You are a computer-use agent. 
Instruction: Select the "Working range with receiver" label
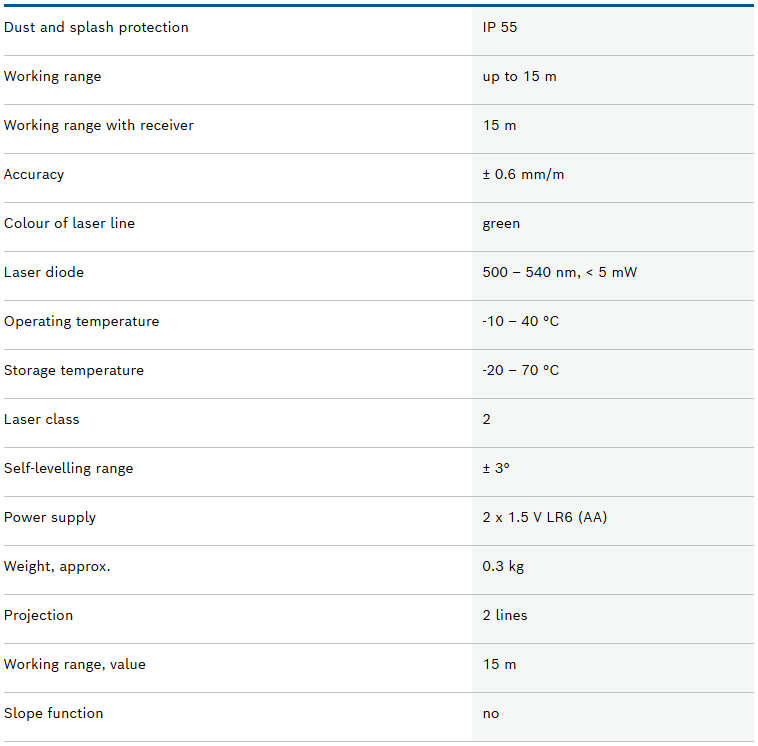99,125
